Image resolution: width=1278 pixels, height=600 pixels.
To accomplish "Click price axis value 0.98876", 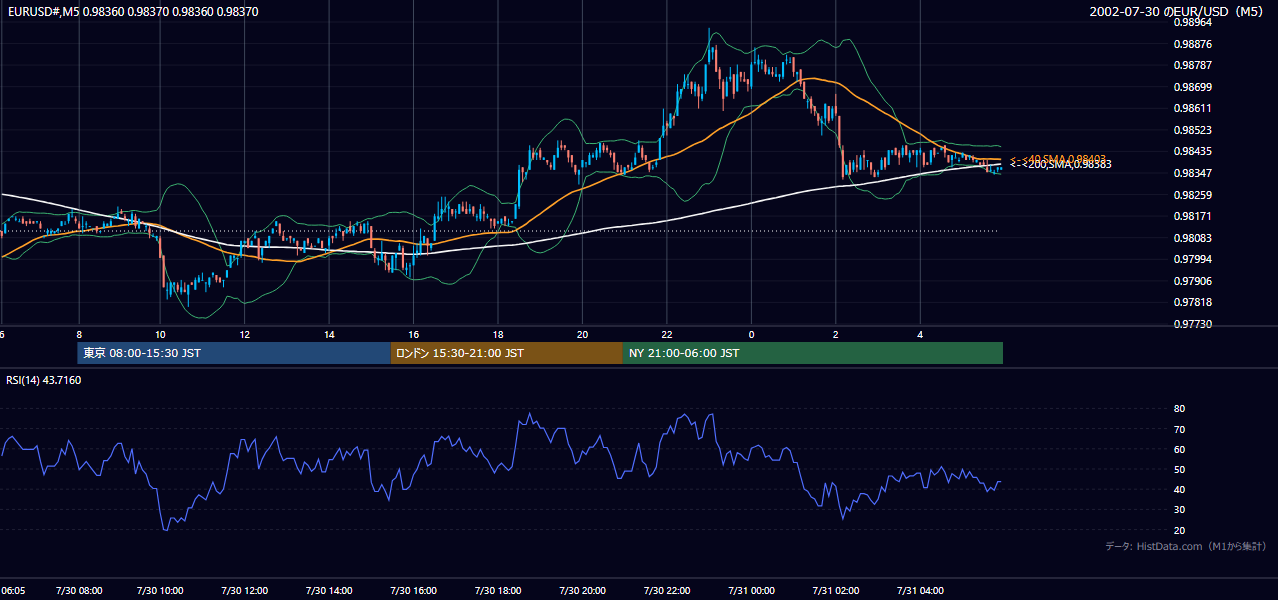I will 1194,44.
